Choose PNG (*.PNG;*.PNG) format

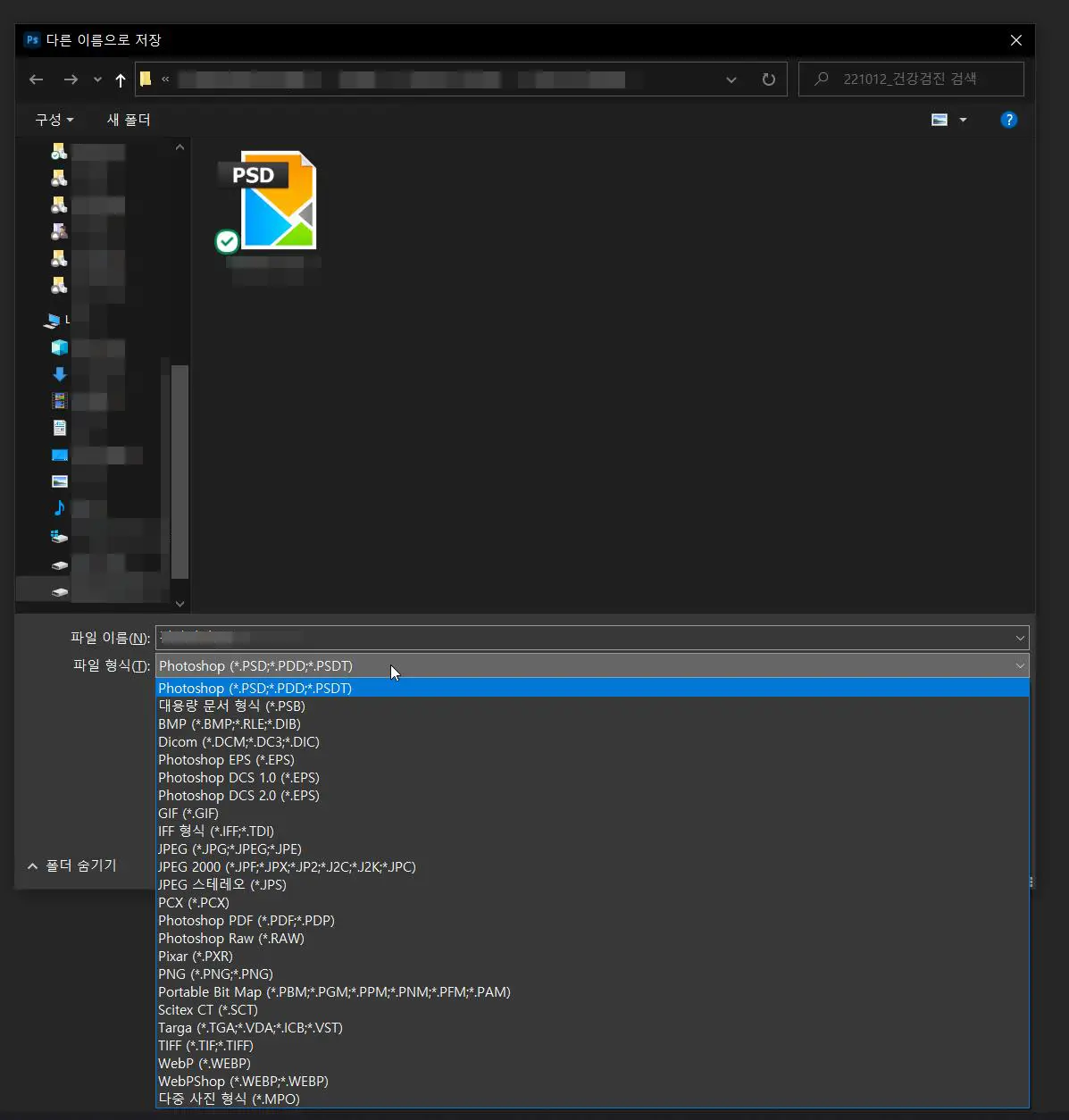pos(592,974)
